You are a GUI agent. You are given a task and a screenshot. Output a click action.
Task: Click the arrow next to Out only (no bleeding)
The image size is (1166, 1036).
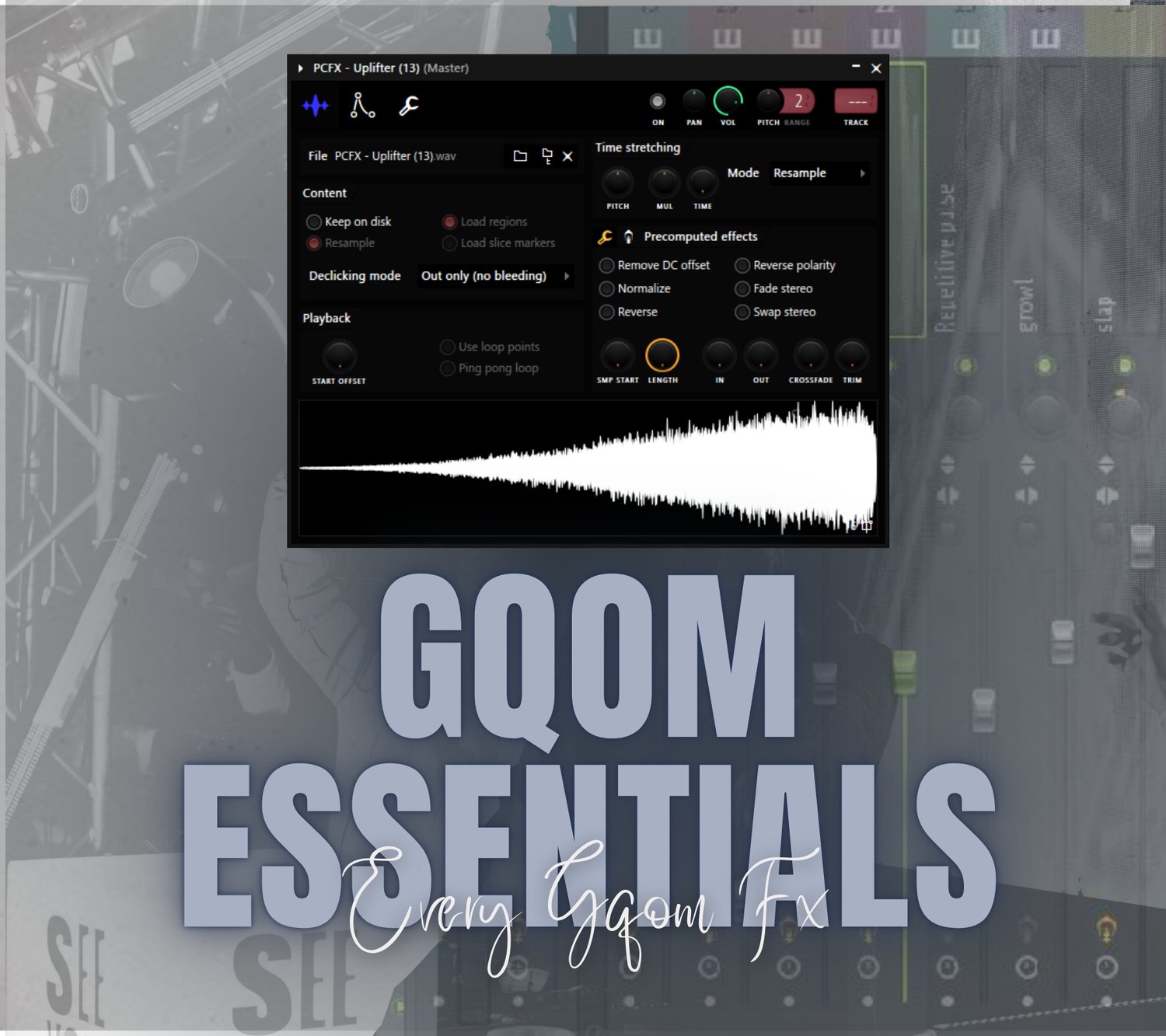click(567, 276)
